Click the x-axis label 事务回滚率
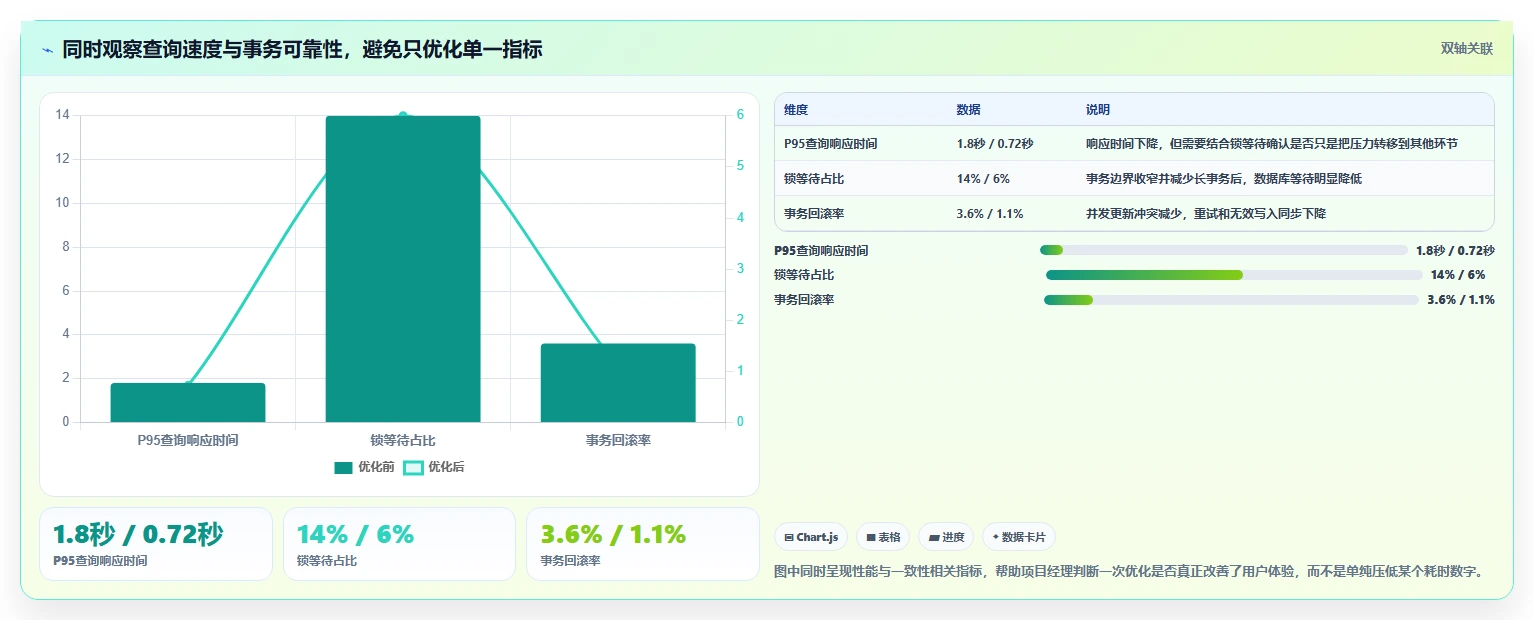The image size is (1534, 620). 618,440
